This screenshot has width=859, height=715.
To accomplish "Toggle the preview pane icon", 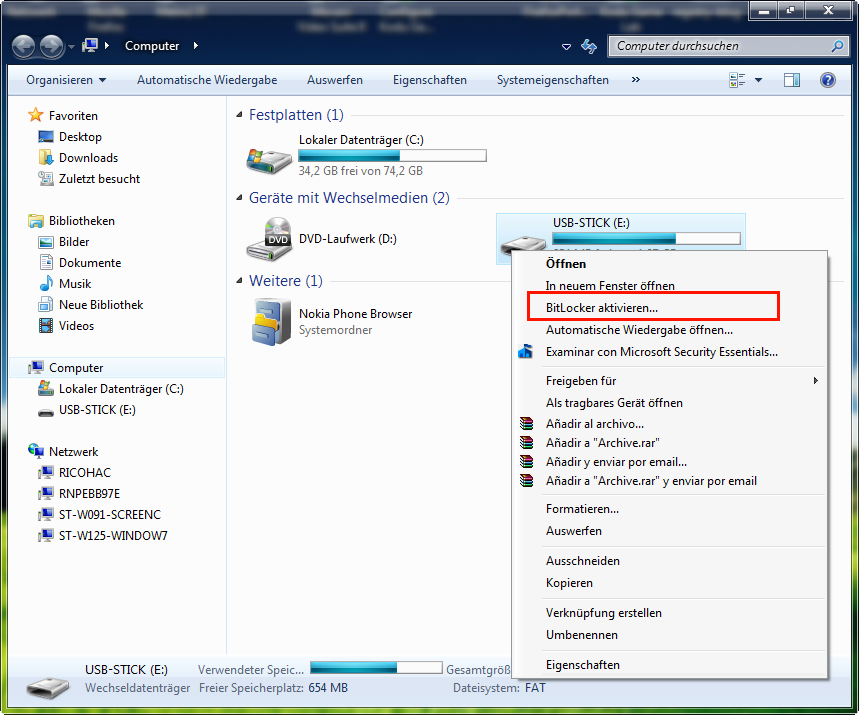I will point(791,80).
